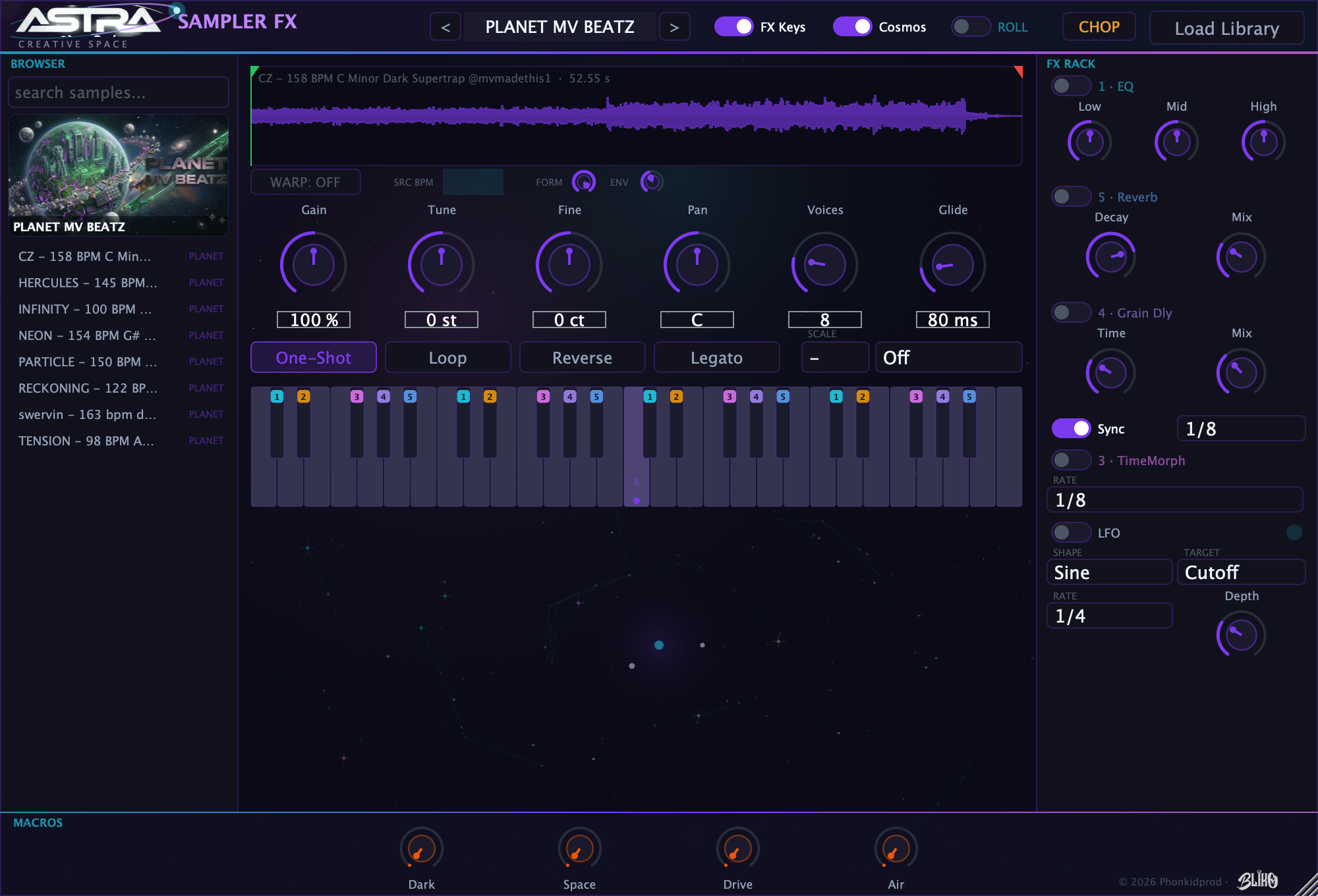This screenshot has height=896, width=1318.
Task: Select the INFINITY – 100 BPM sample
Action: tap(119, 309)
